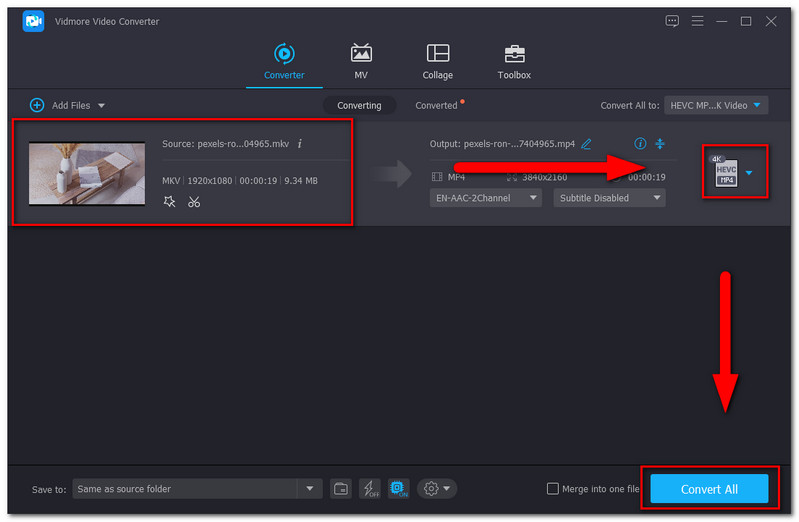Open the Converter tab
The image size is (799, 522).
coord(284,62)
